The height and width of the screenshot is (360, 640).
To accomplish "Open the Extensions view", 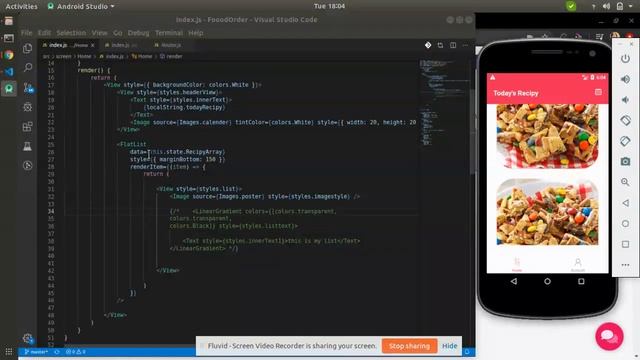I will (27, 127).
